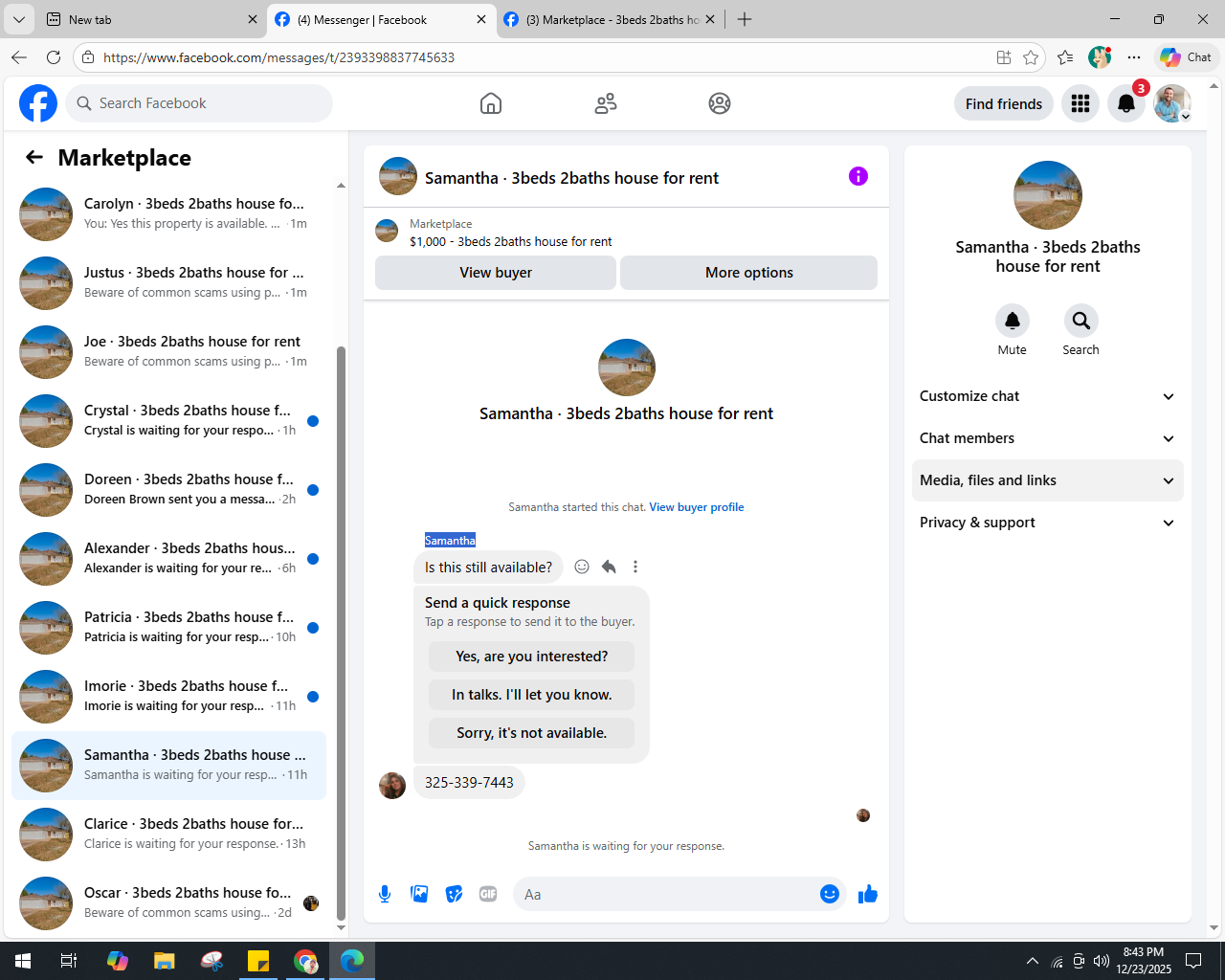Send a thumbs-up like

tap(868, 894)
